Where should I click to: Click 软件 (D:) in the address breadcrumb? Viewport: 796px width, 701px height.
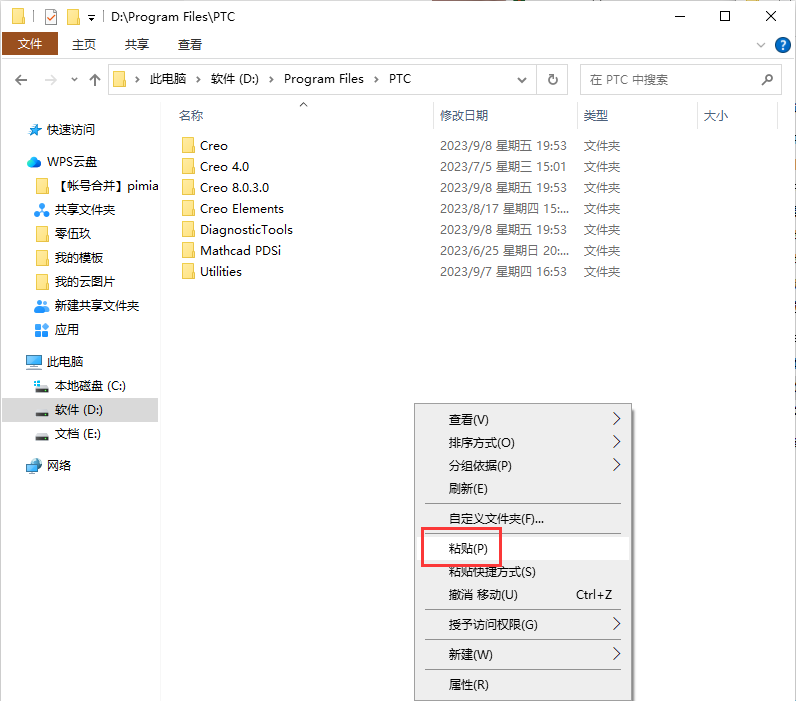tap(235, 79)
